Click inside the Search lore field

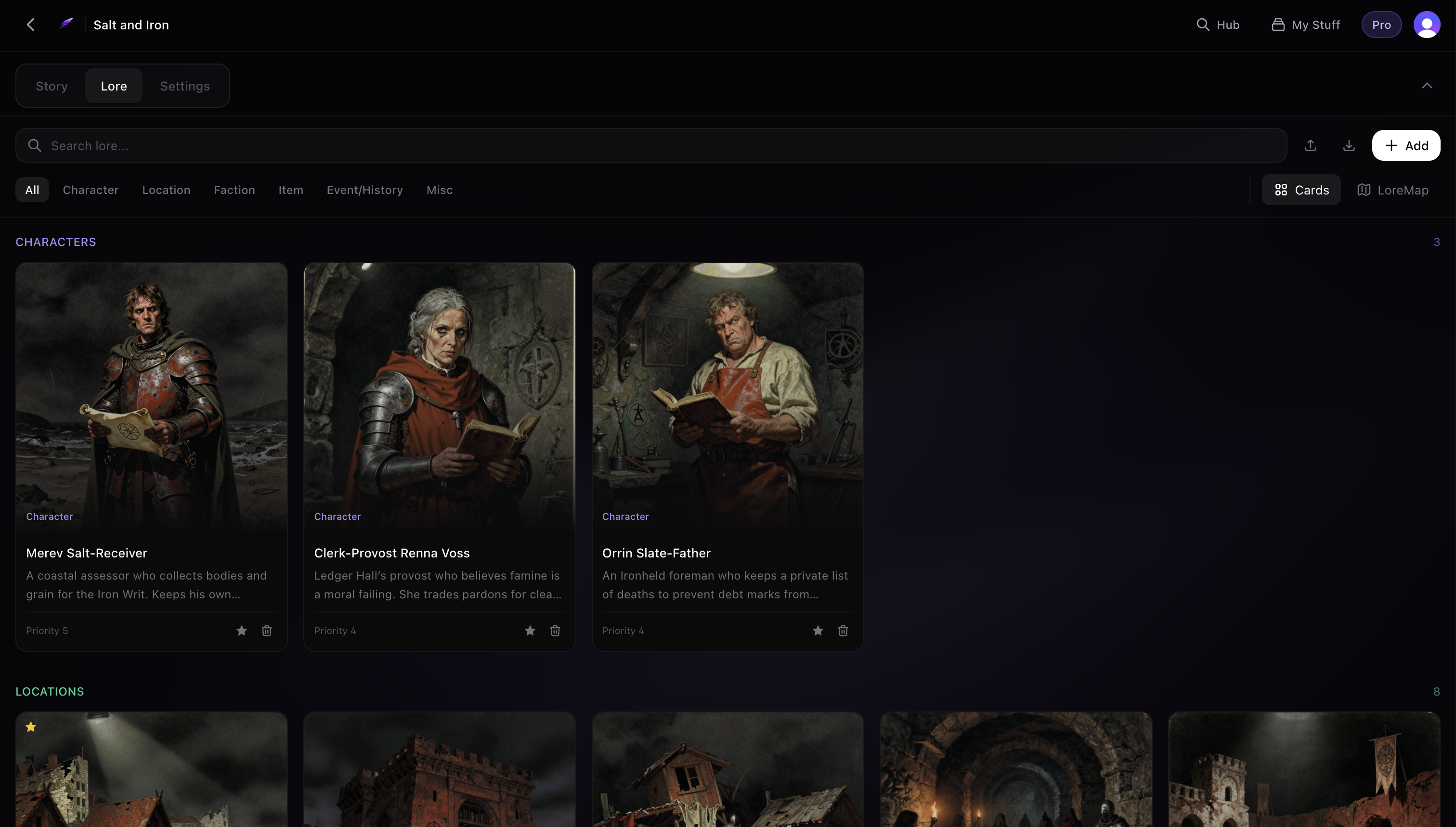pyautogui.click(x=227, y=145)
